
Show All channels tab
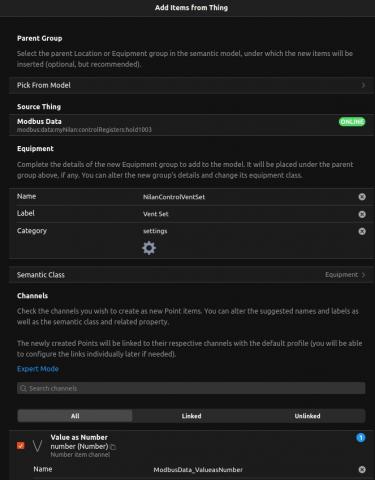click(x=75, y=416)
